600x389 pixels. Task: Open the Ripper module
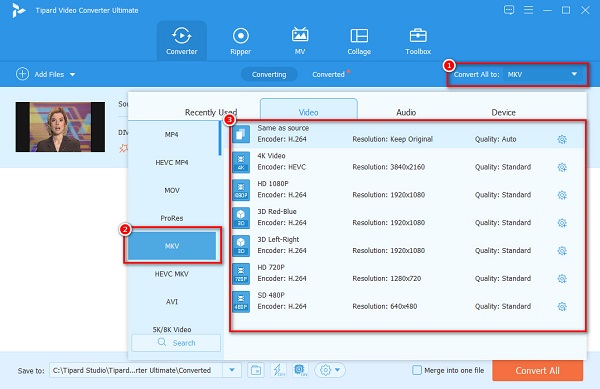[240, 41]
